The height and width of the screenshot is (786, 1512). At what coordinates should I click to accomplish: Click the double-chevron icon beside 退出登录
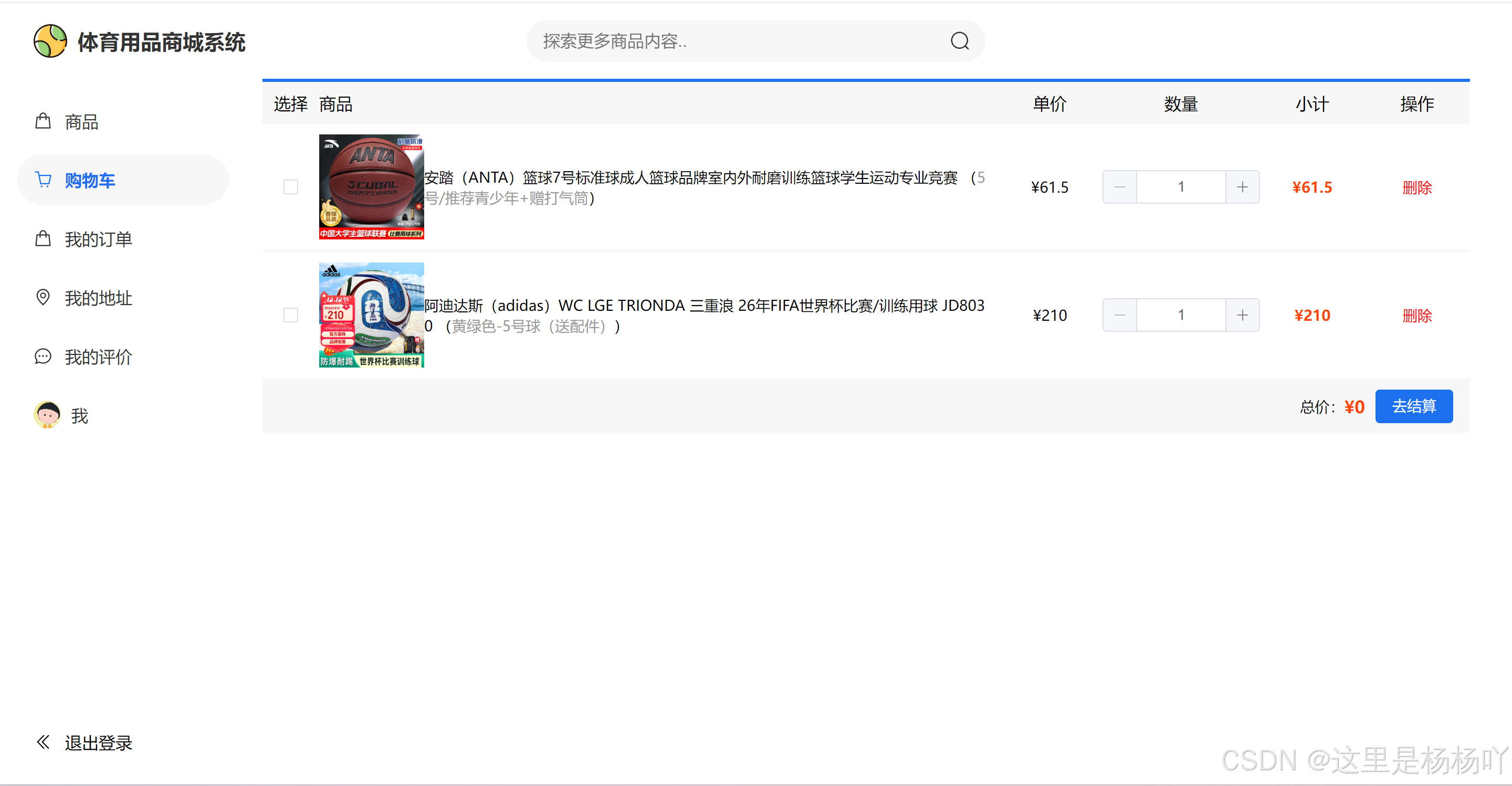43,742
